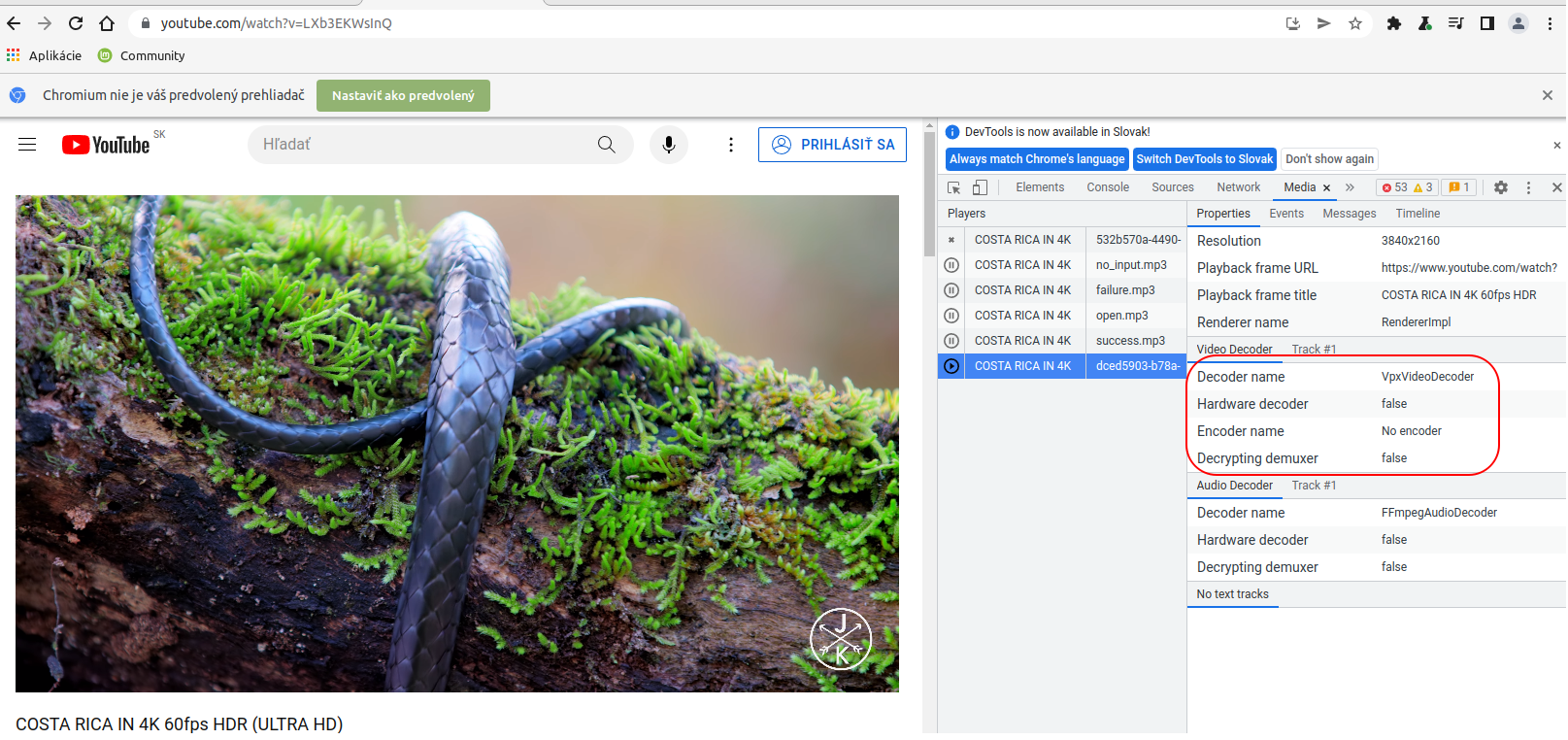Activate voice search microphone button

[x=669, y=145]
